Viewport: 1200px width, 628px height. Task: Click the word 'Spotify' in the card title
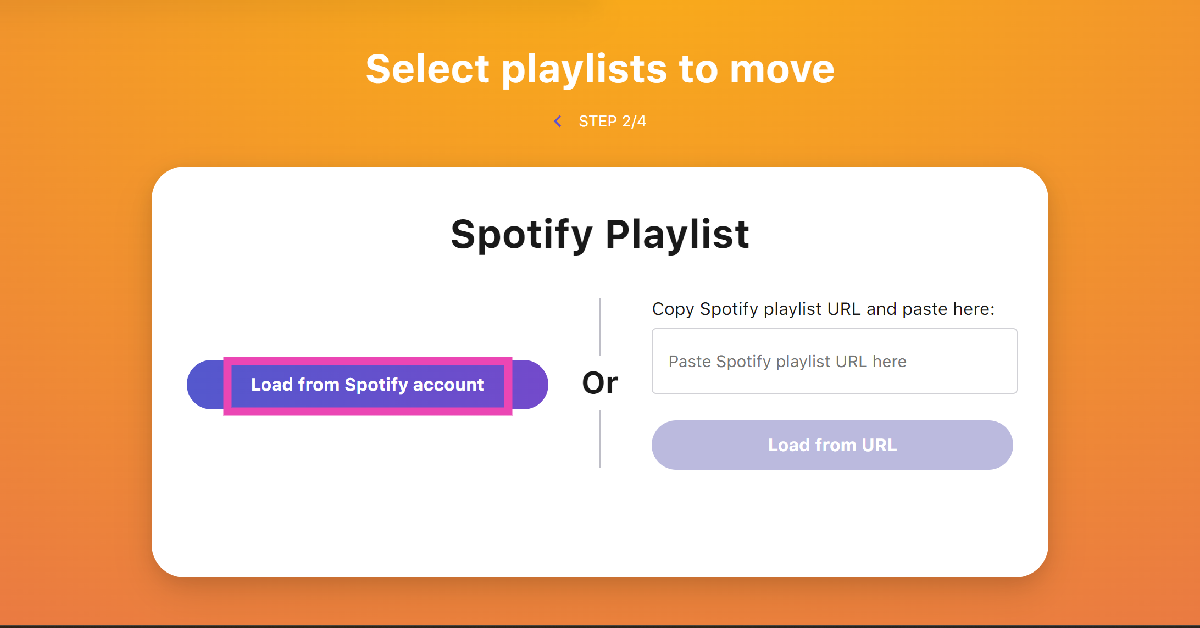point(521,234)
